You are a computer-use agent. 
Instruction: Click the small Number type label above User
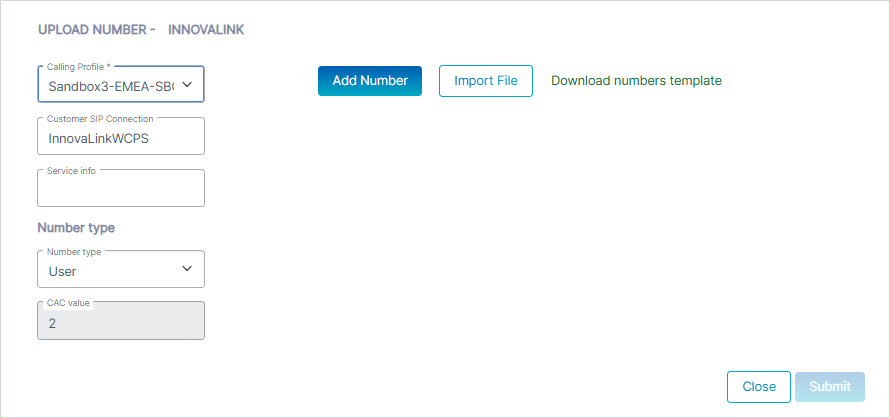tap(74, 252)
